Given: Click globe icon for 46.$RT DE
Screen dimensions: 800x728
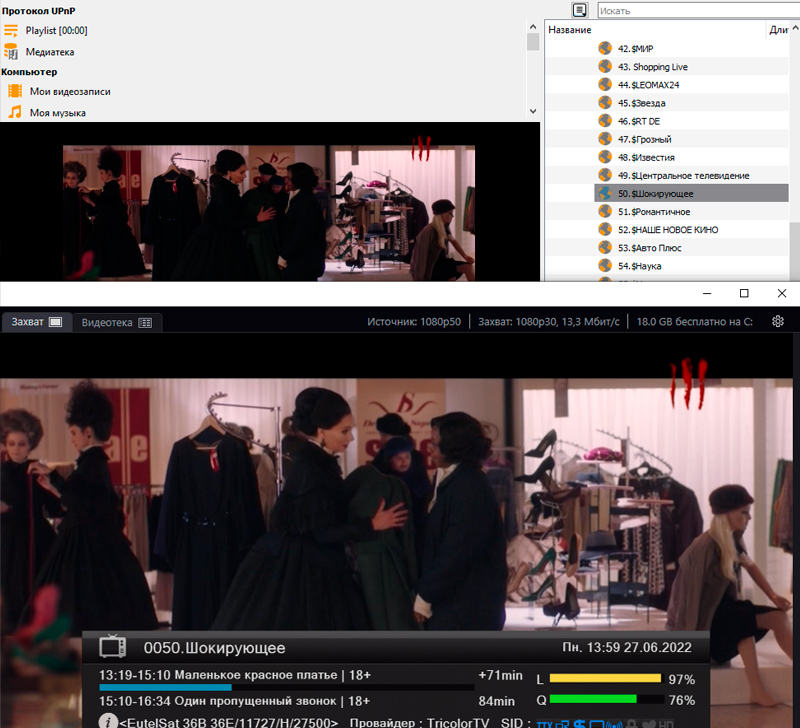Looking at the screenshot, I should [605, 121].
